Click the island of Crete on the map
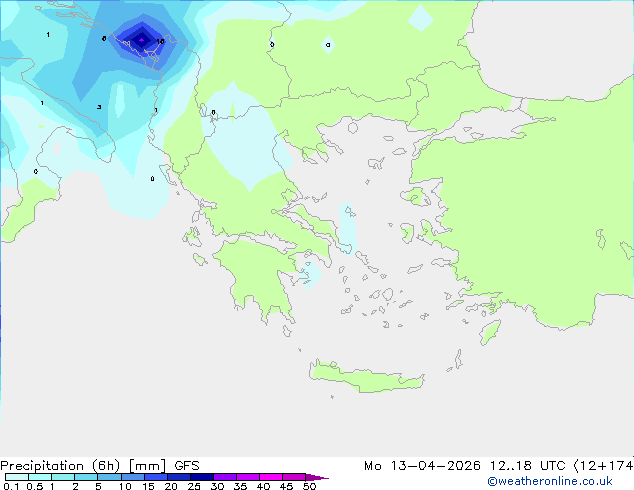Viewport: 634px width, 490px height. [367, 376]
